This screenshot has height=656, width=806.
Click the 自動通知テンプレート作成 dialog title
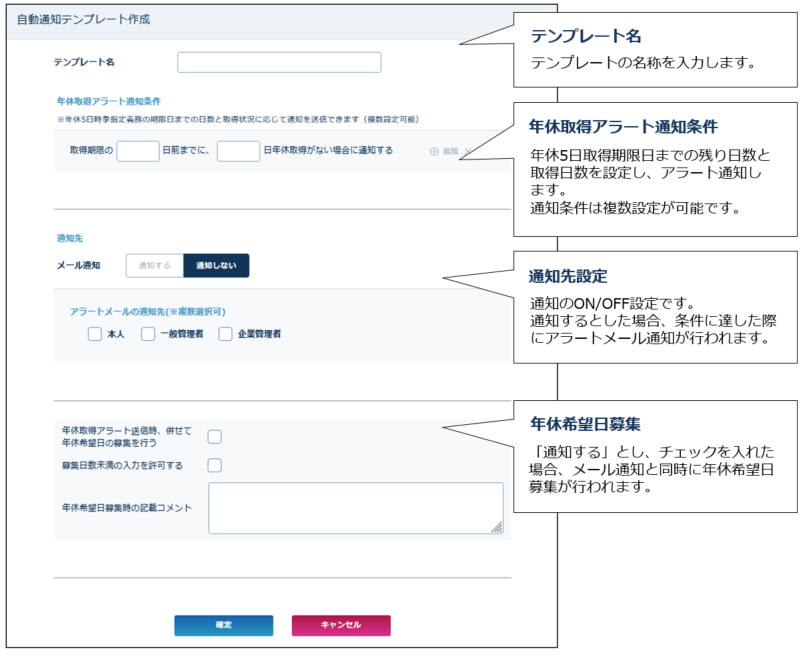84,20
